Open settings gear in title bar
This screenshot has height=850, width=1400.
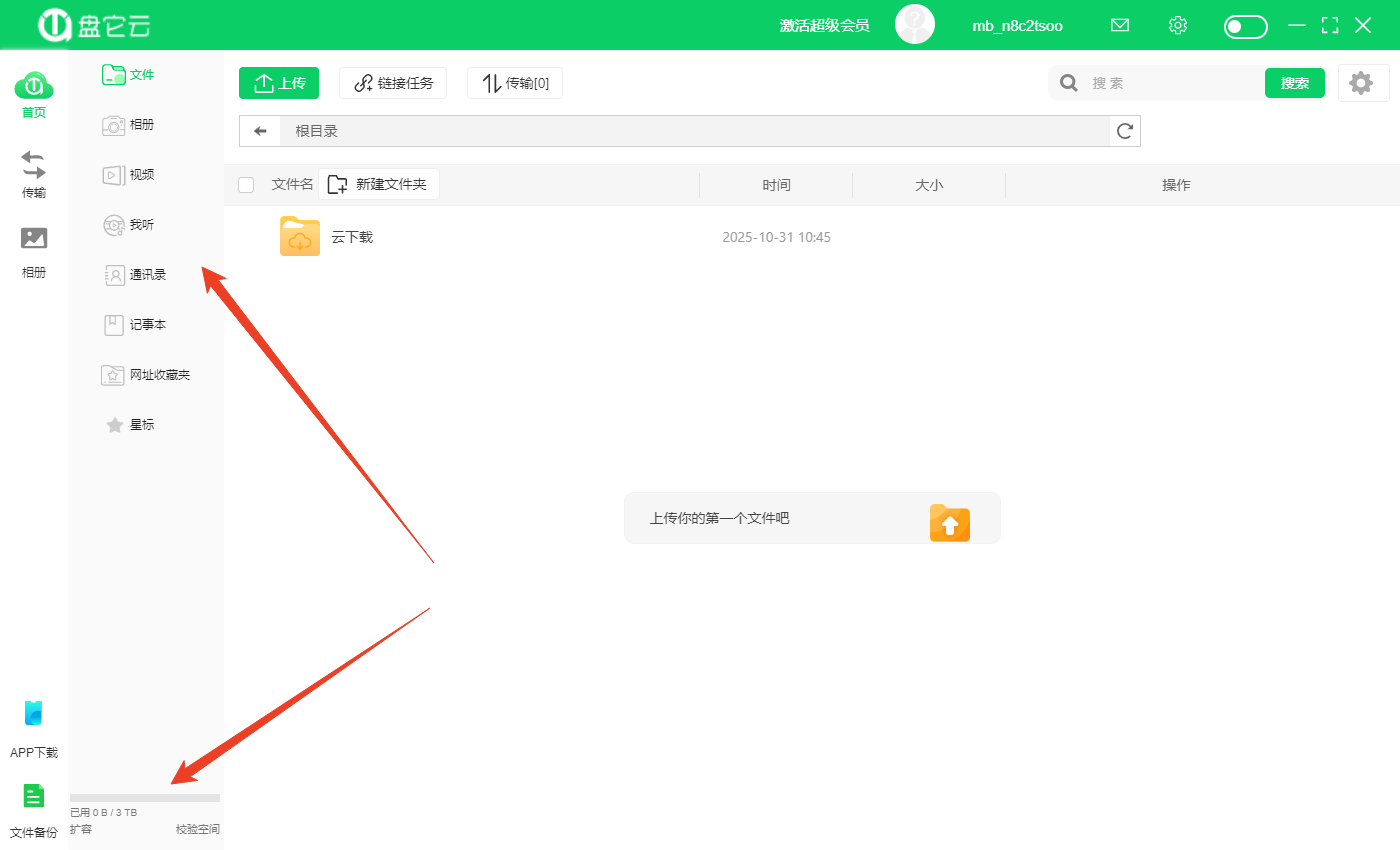[1178, 26]
